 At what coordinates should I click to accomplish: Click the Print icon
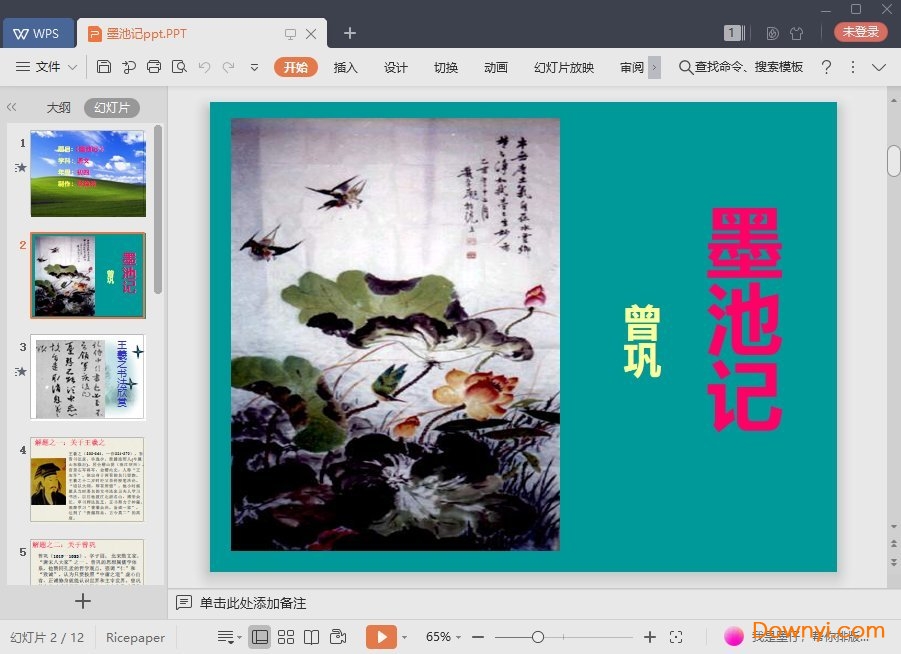coord(154,66)
